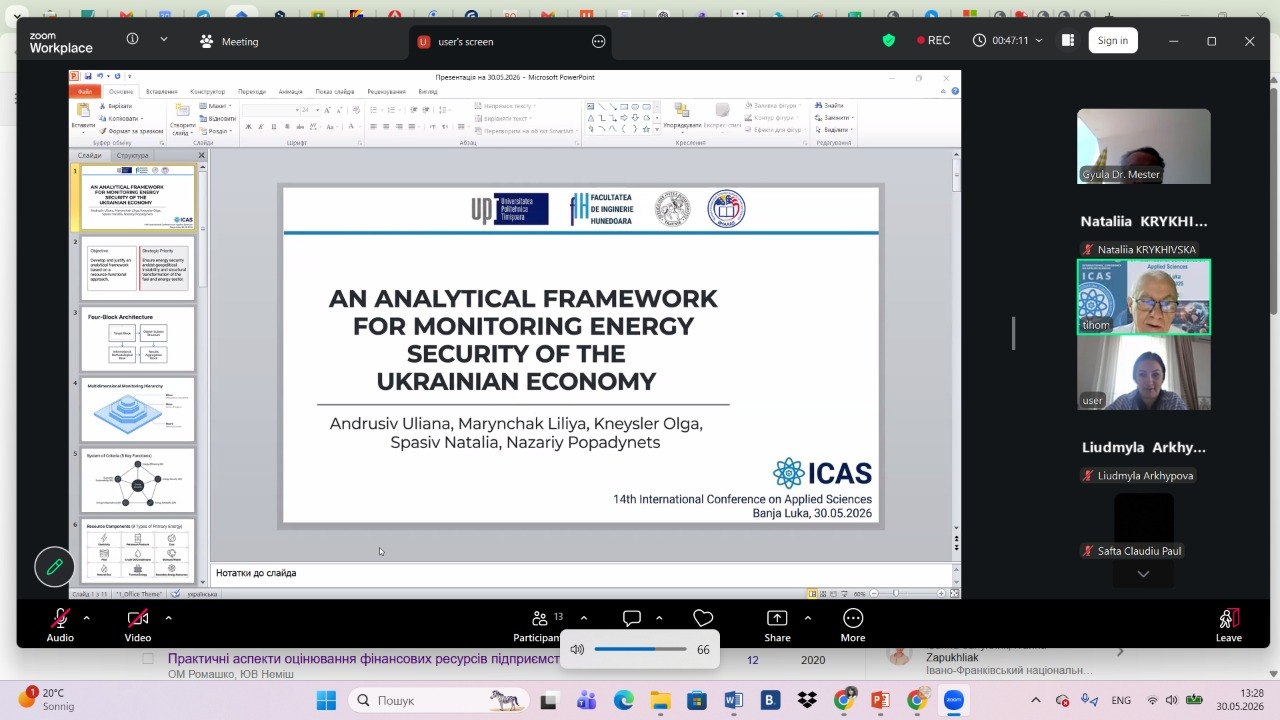The height and width of the screenshot is (720, 1280).
Task: Open Dropbox from the taskbar
Action: point(807,700)
